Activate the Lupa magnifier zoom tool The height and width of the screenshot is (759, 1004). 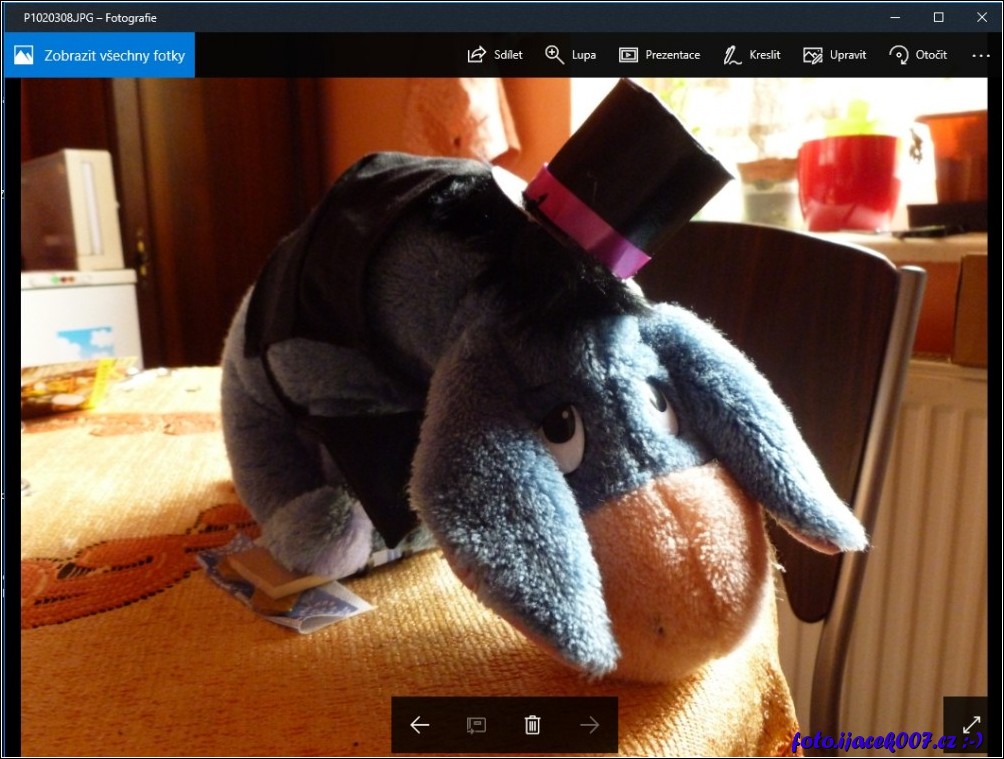click(570, 55)
